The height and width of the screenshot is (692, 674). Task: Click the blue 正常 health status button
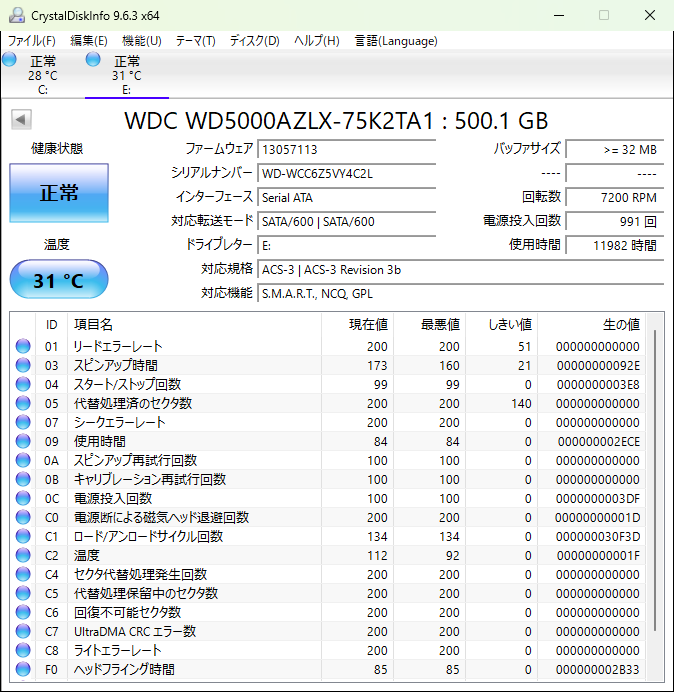[59, 193]
